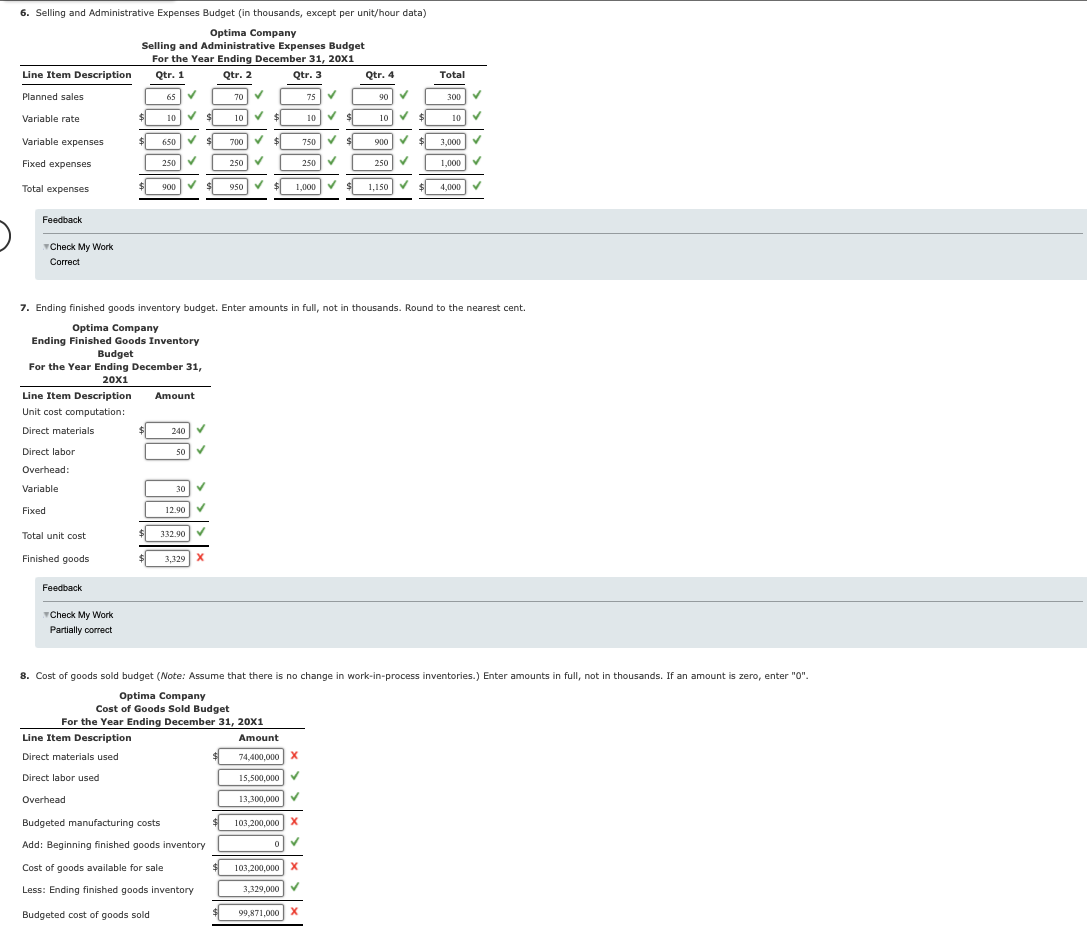
Task: Click the green check beside Total Planned sales 300
Action: tap(477, 95)
